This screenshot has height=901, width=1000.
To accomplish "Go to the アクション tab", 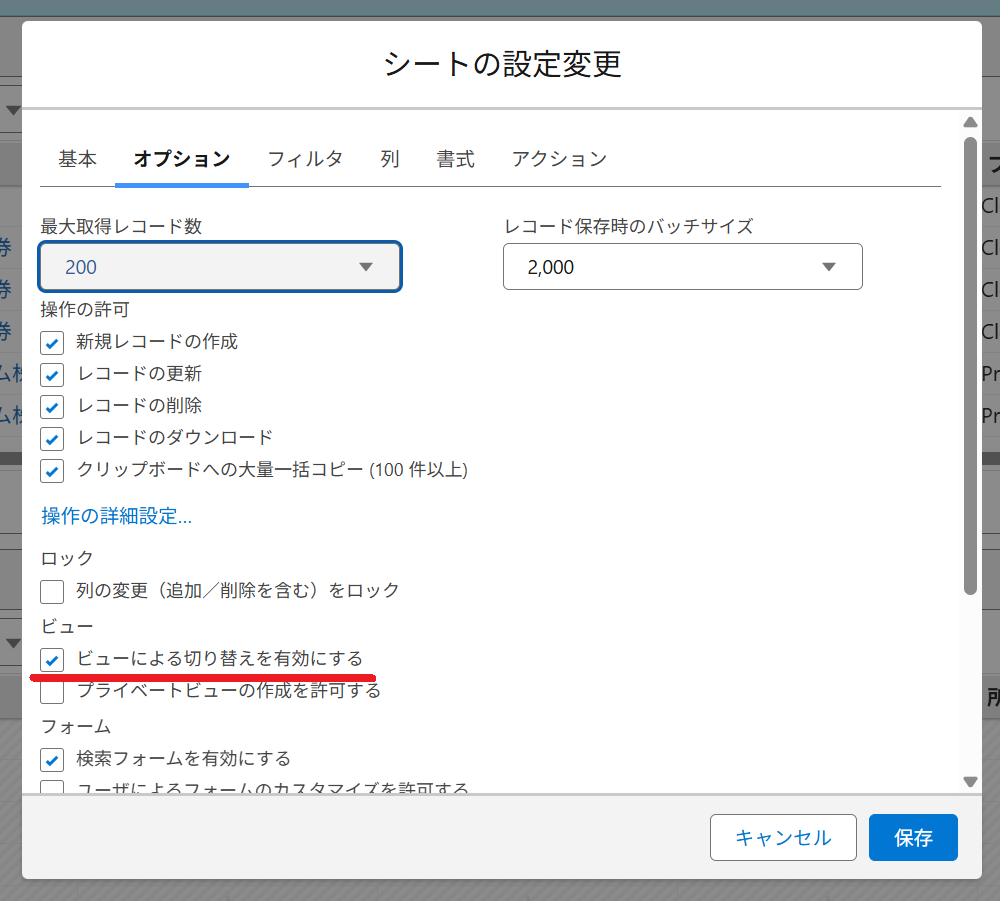I will [x=559, y=159].
